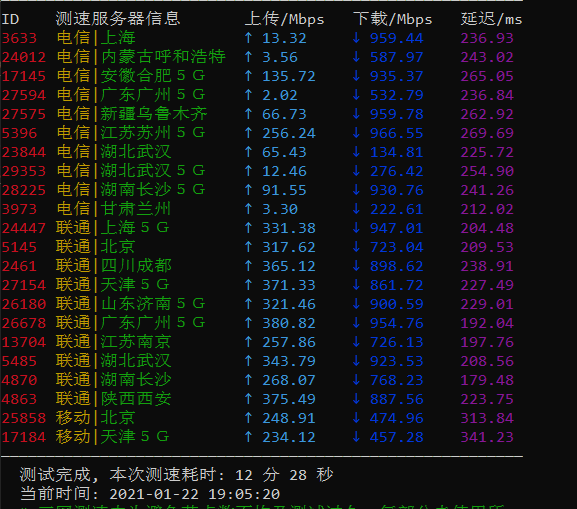Select server ID 27154
Image resolution: width=577 pixels, height=509 pixels.
pos(24,285)
